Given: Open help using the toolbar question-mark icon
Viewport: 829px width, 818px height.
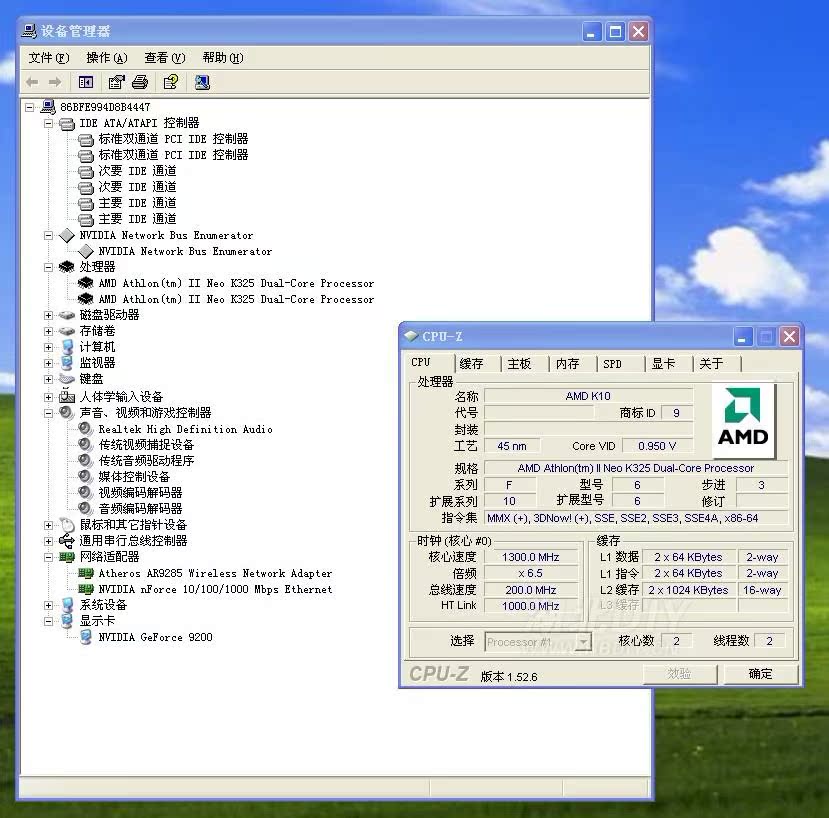Looking at the screenshot, I should tap(171, 82).
